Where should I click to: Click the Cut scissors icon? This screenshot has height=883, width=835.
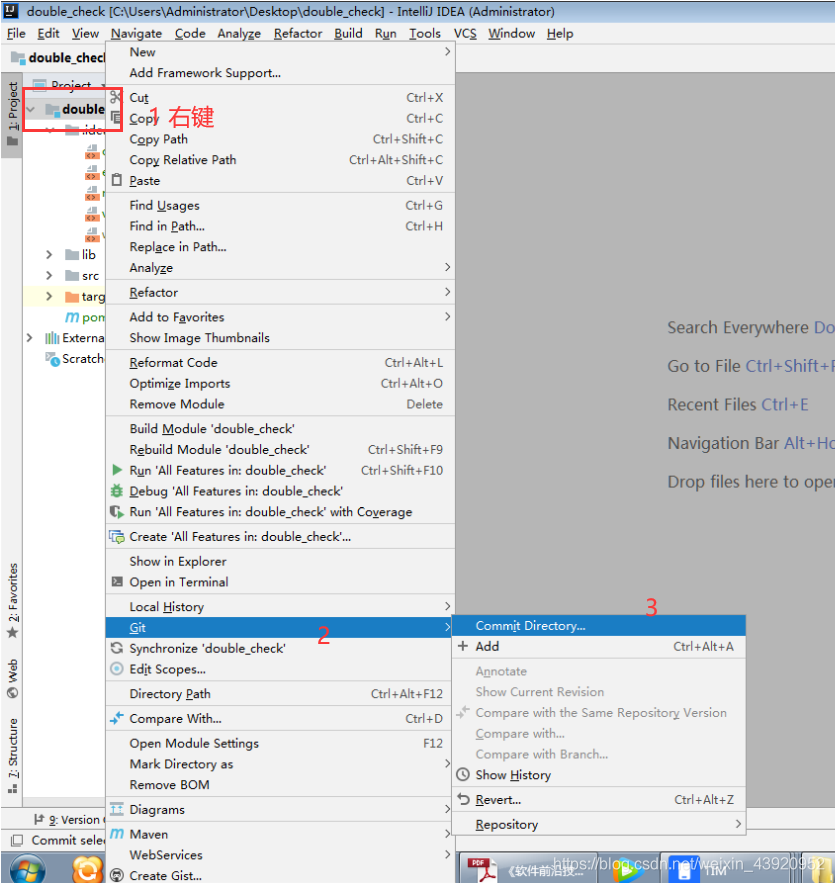pyautogui.click(x=115, y=97)
